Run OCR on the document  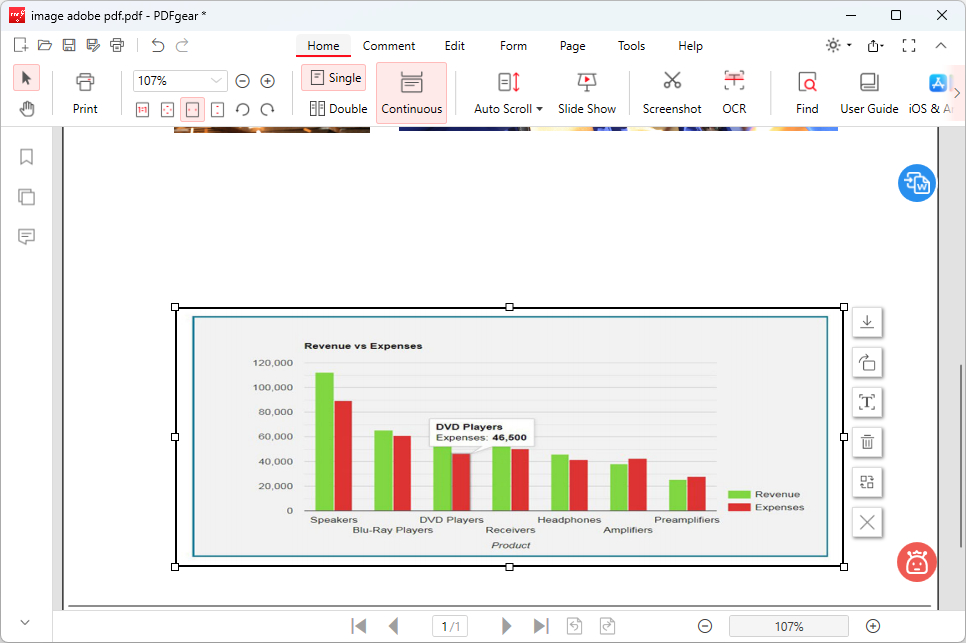734,94
